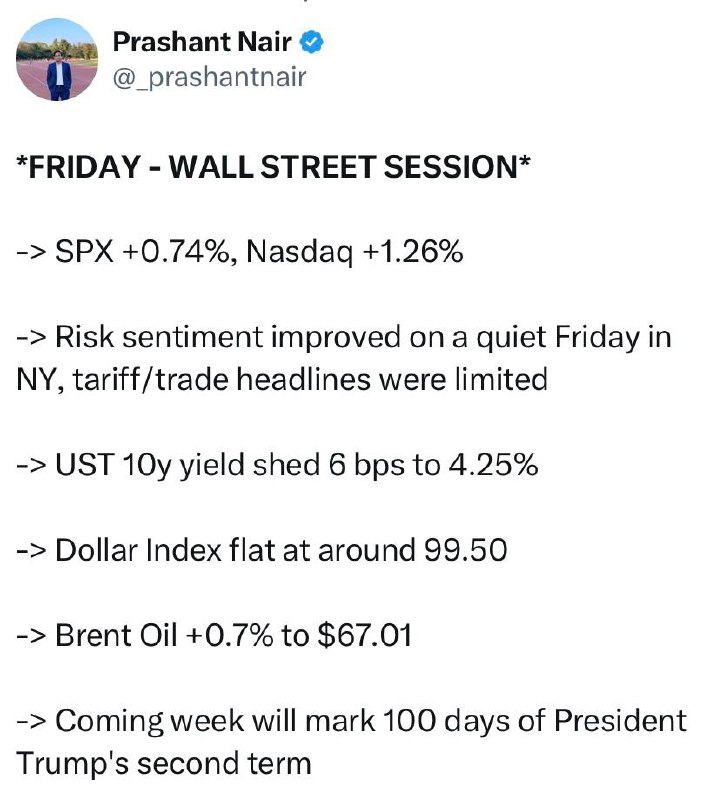Open Prashant Nair's profile picture
Viewport: 703px width, 800px height.
57,60
